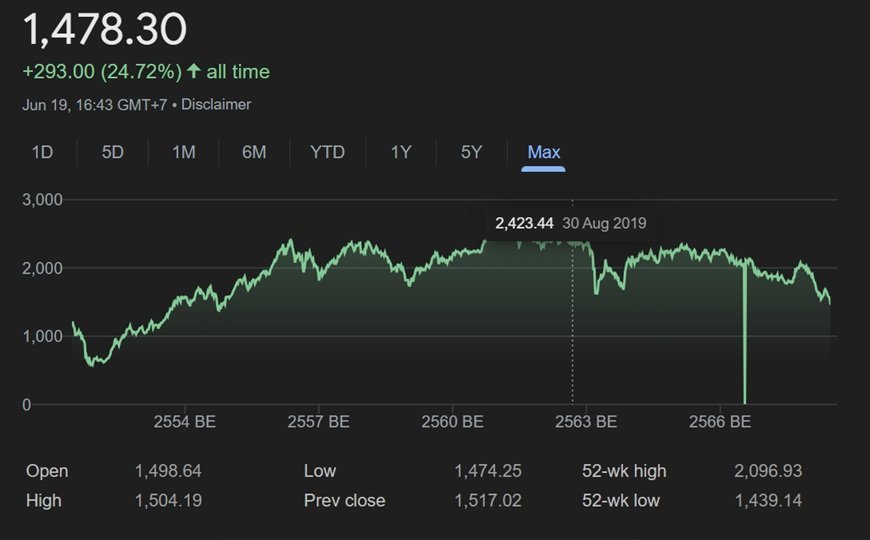Click the 2566 BE axis label

[719, 422]
